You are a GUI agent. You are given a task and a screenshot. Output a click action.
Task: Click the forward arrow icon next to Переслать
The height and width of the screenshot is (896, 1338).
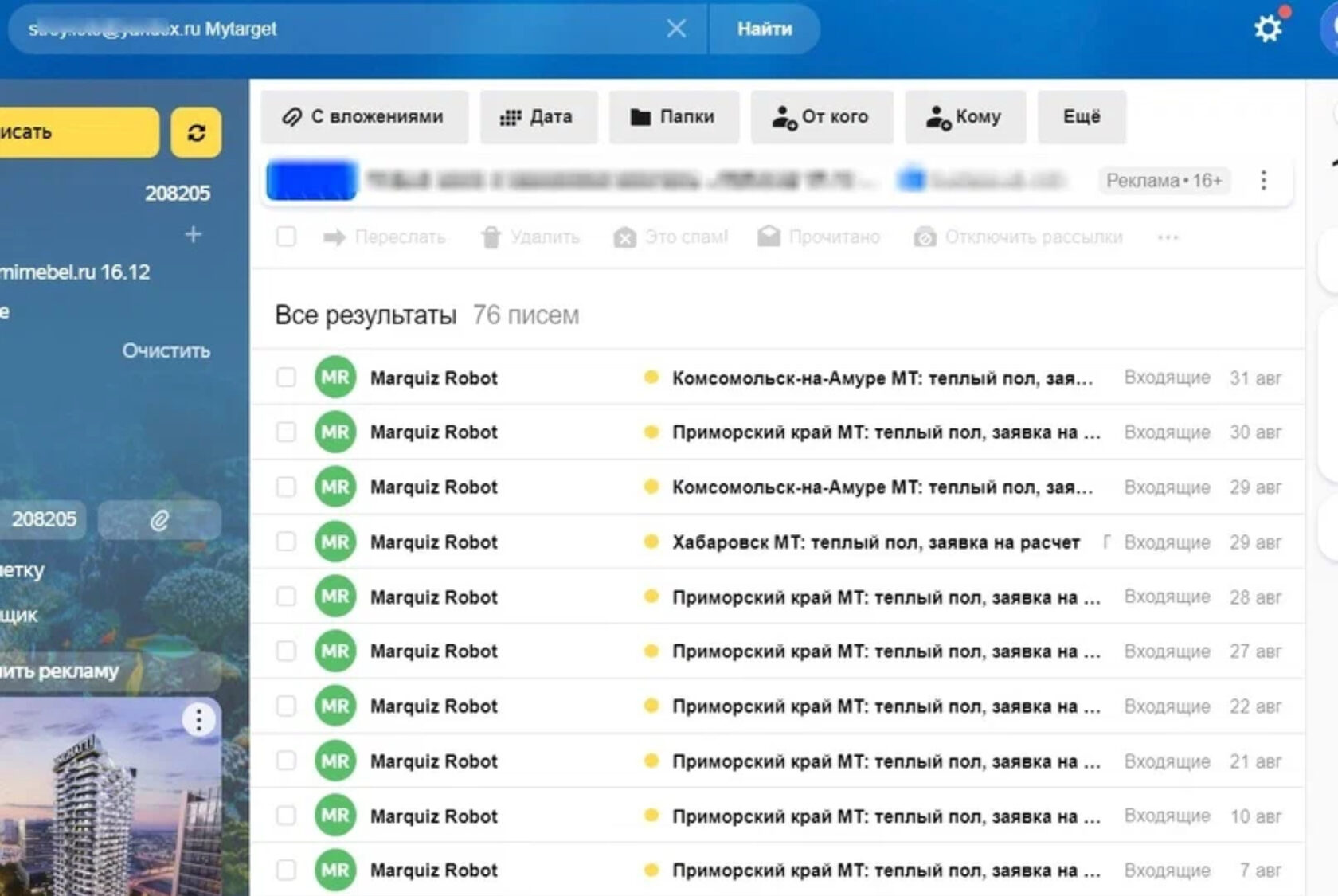click(334, 237)
